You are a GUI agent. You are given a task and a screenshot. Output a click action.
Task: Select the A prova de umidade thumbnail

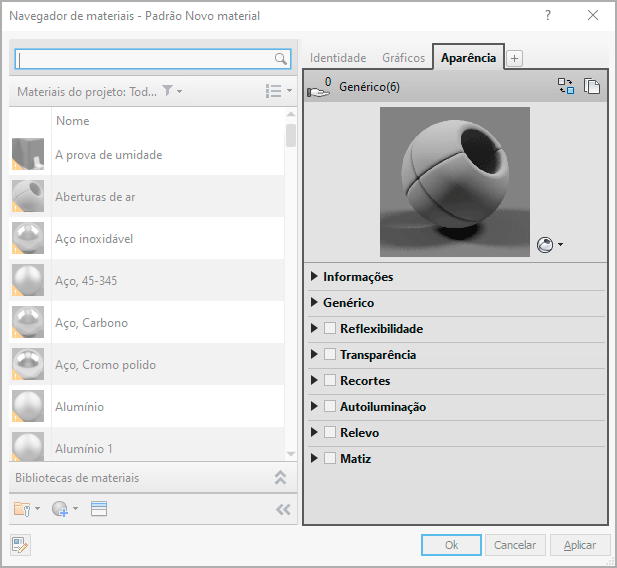click(28, 154)
